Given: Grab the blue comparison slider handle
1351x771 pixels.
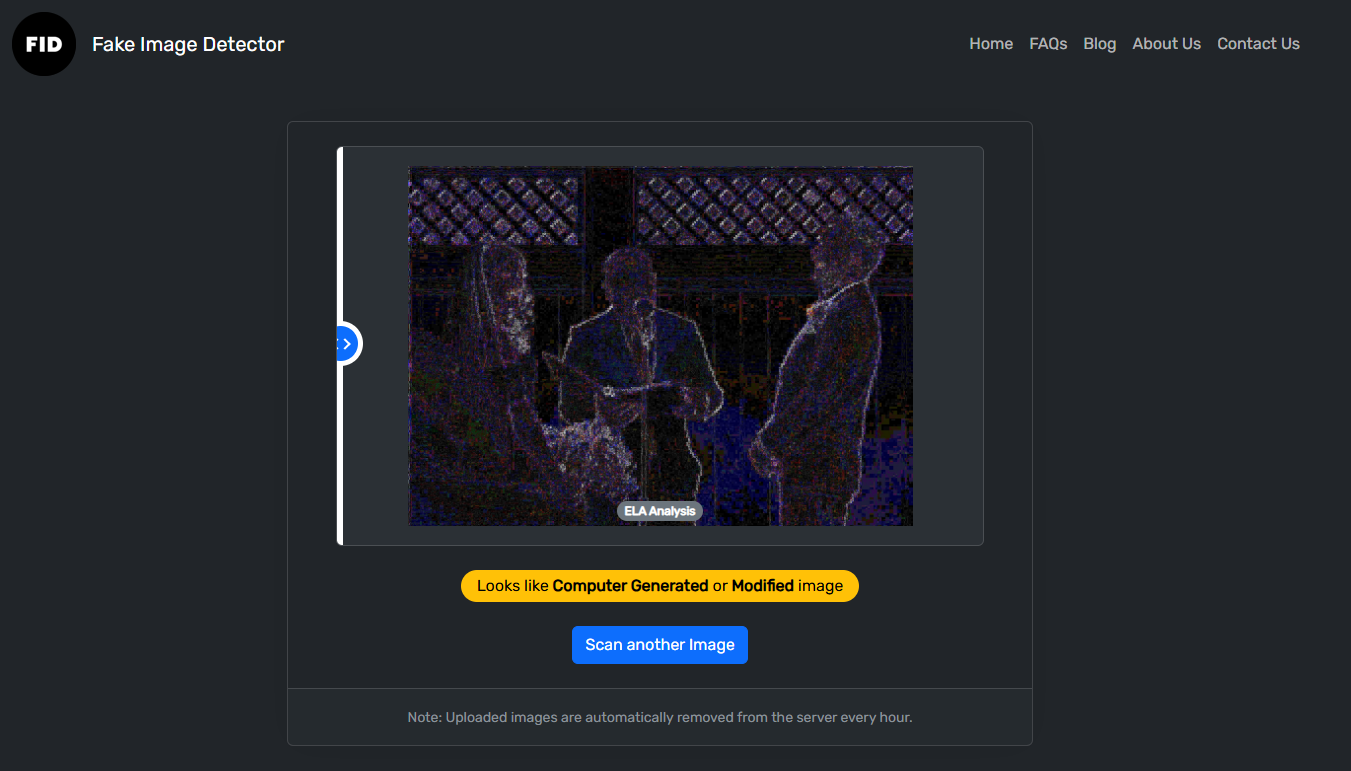Looking at the screenshot, I should 346,344.
